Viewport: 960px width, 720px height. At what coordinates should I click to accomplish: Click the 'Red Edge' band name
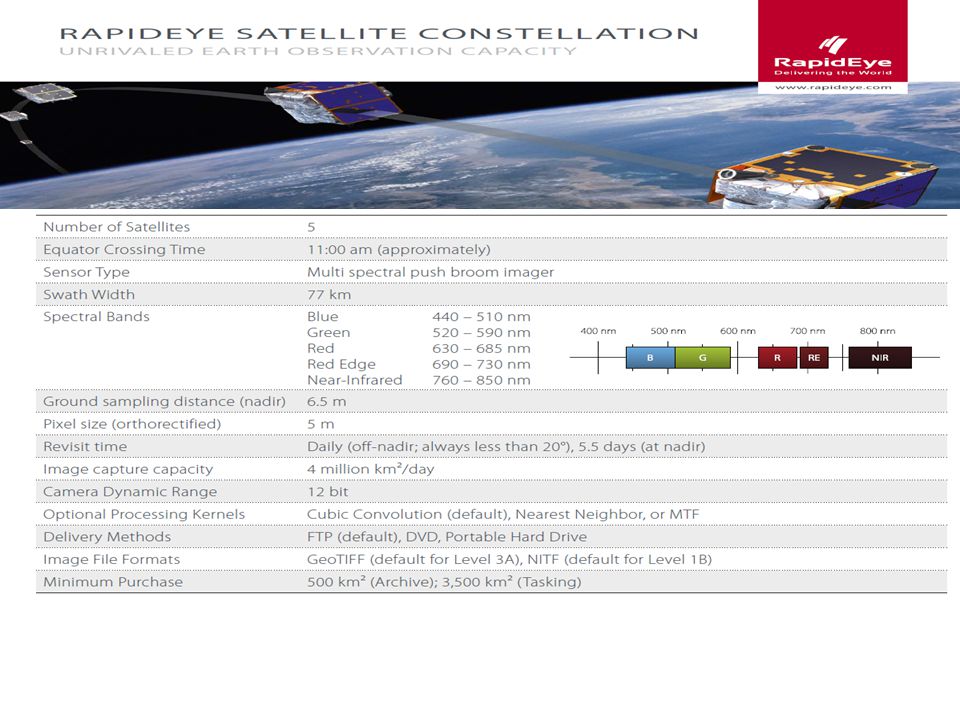click(x=341, y=364)
